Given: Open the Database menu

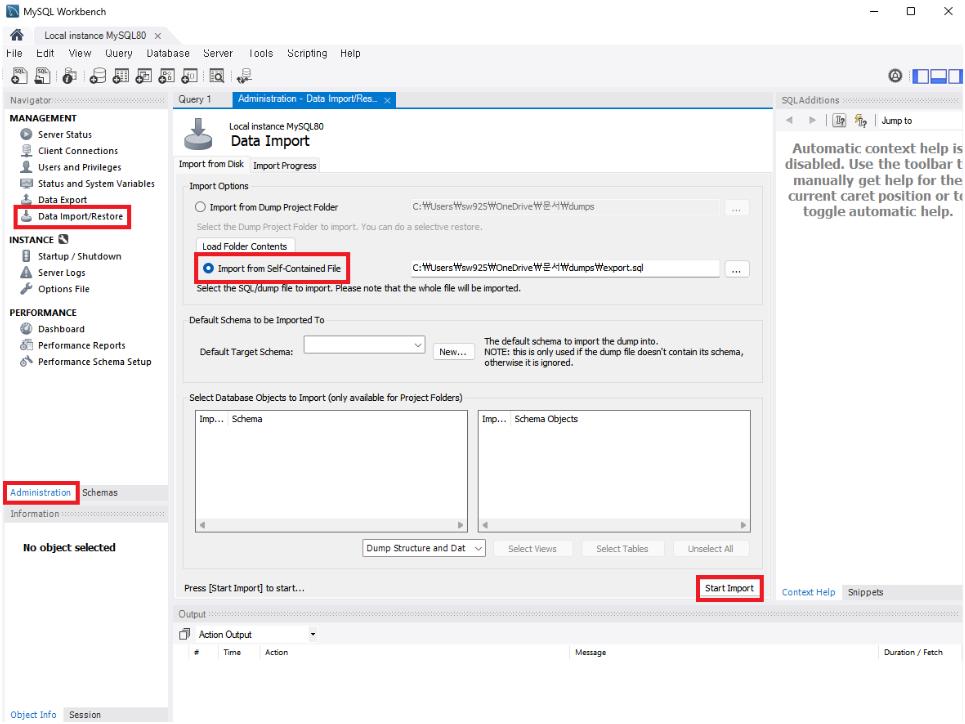Looking at the screenshot, I should 167,54.
